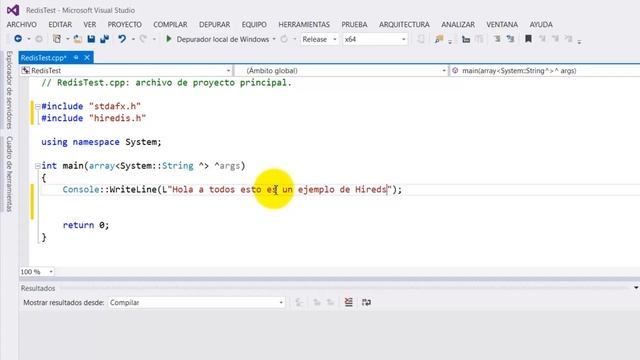Click the New Project toolbar icon

pyautogui.click(x=57, y=39)
